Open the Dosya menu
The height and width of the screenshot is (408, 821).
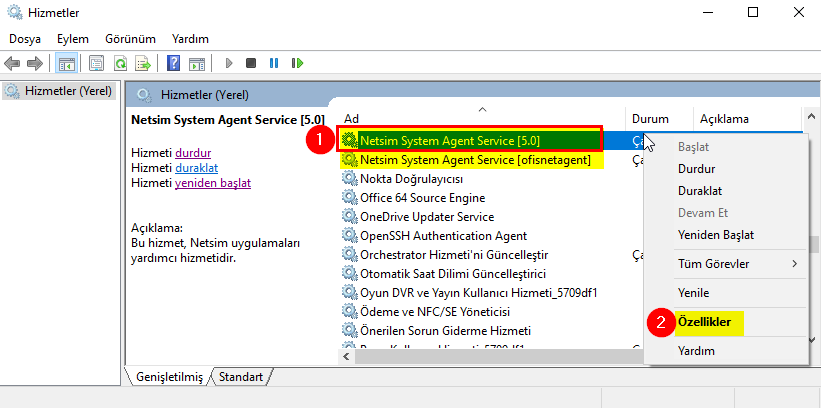coord(25,39)
